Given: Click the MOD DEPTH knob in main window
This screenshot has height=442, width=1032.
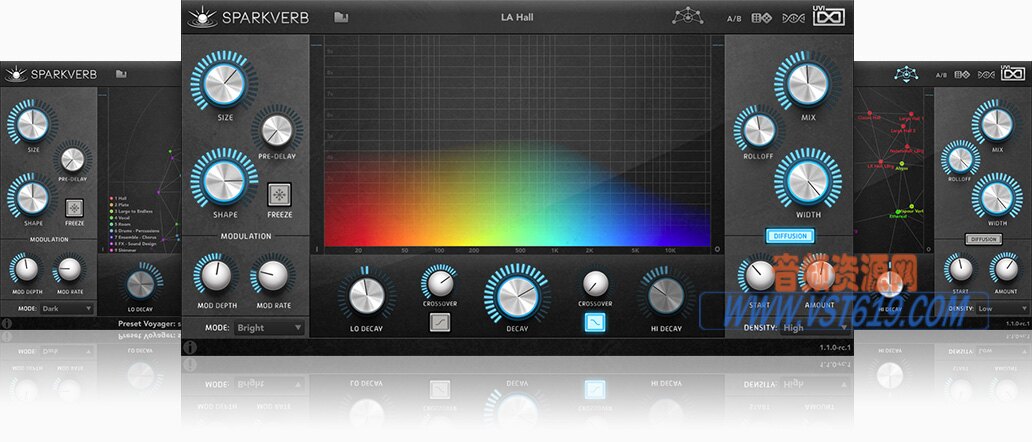Looking at the screenshot, I should point(216,276).
